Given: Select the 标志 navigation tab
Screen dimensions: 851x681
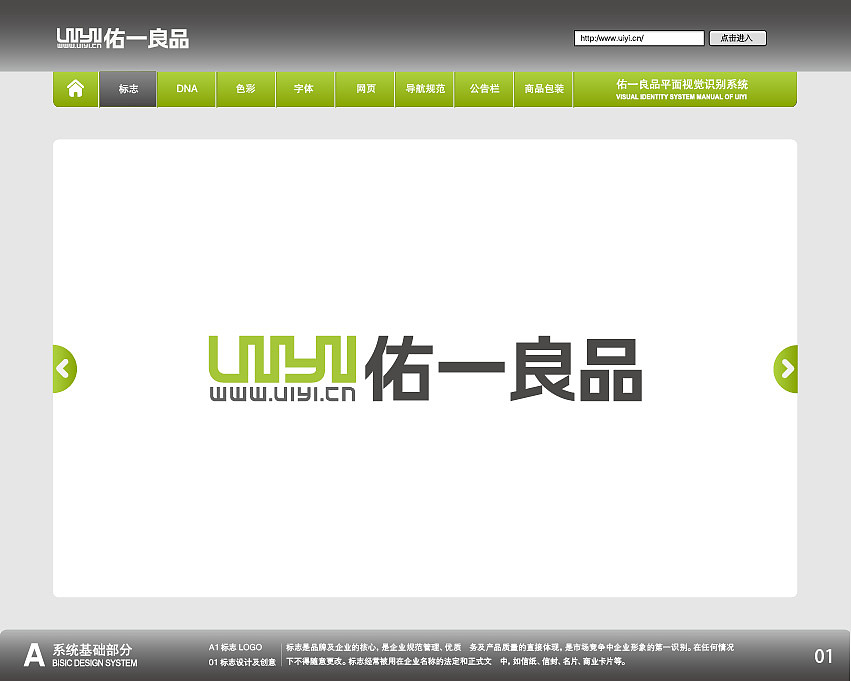Looking at the screenshot, I should [128, 89].
